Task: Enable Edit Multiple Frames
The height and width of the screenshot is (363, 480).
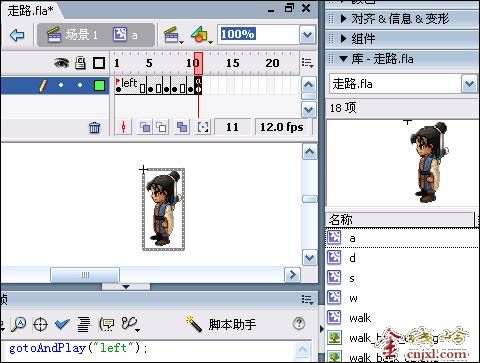Action: [182, 127]
